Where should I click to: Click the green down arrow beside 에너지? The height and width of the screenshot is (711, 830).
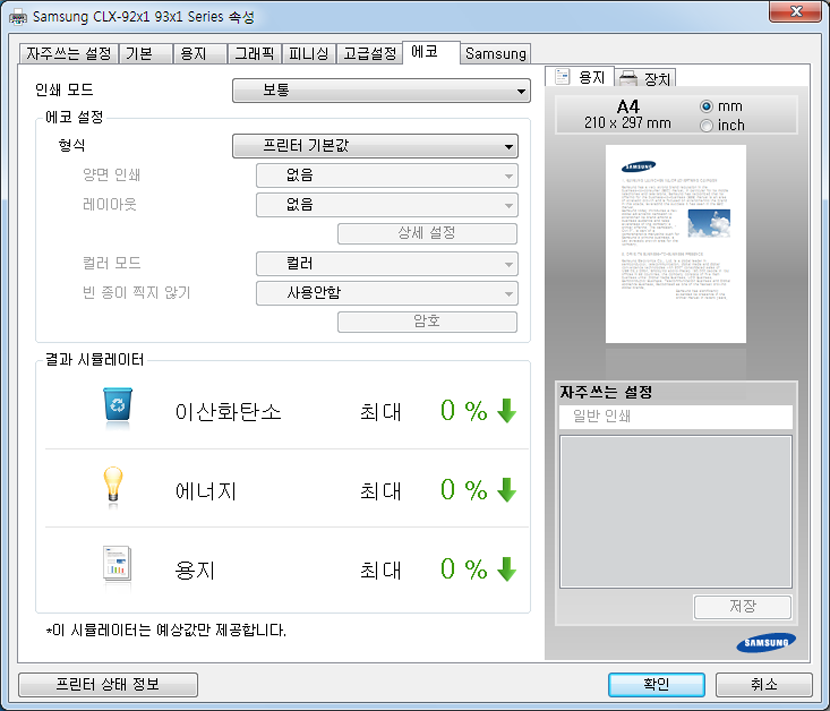pos(507,490)
